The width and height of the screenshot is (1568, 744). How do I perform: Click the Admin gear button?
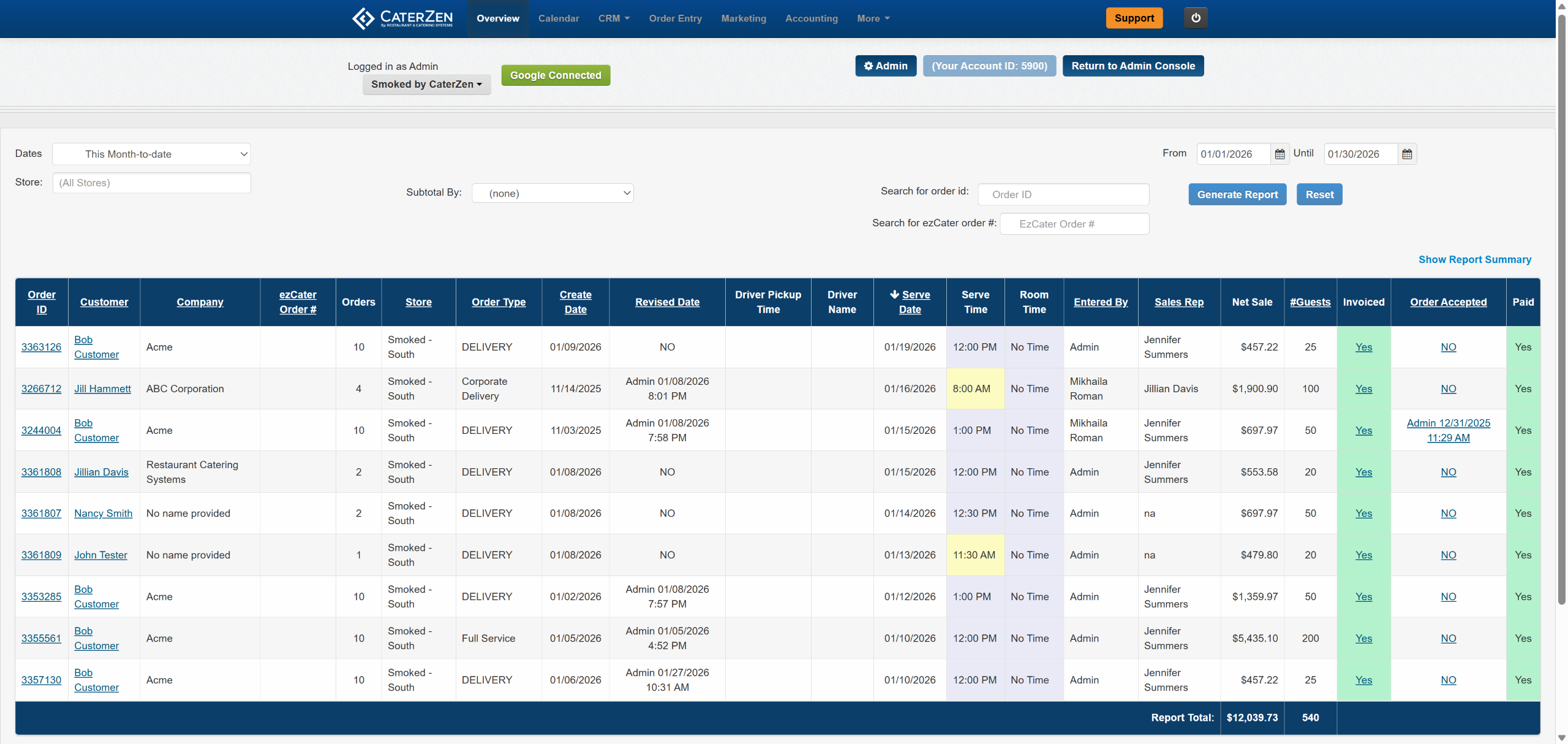(885, 66)
